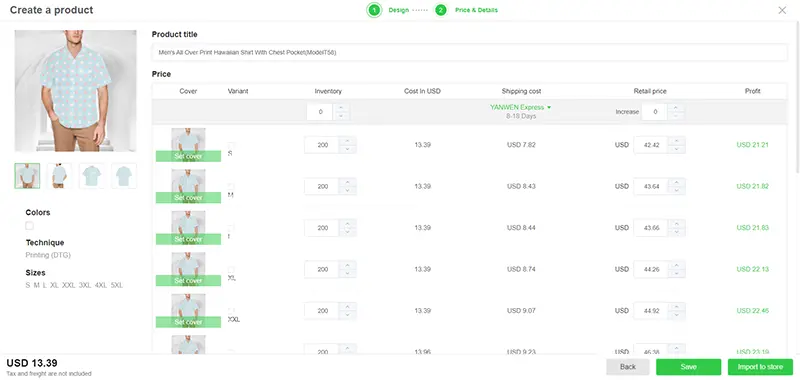
Task: Click the bulk inventory field showing 0
Action: 320,112
